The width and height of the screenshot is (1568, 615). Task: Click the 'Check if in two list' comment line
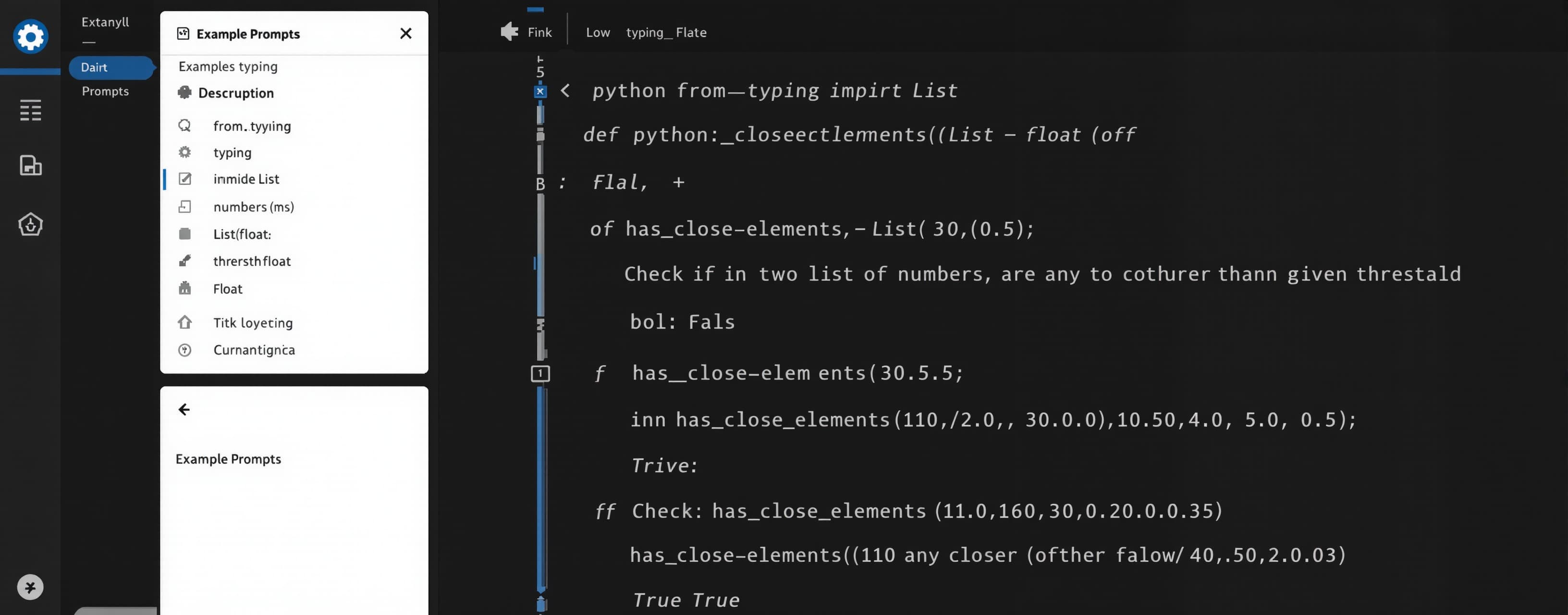coord(1042,274)
